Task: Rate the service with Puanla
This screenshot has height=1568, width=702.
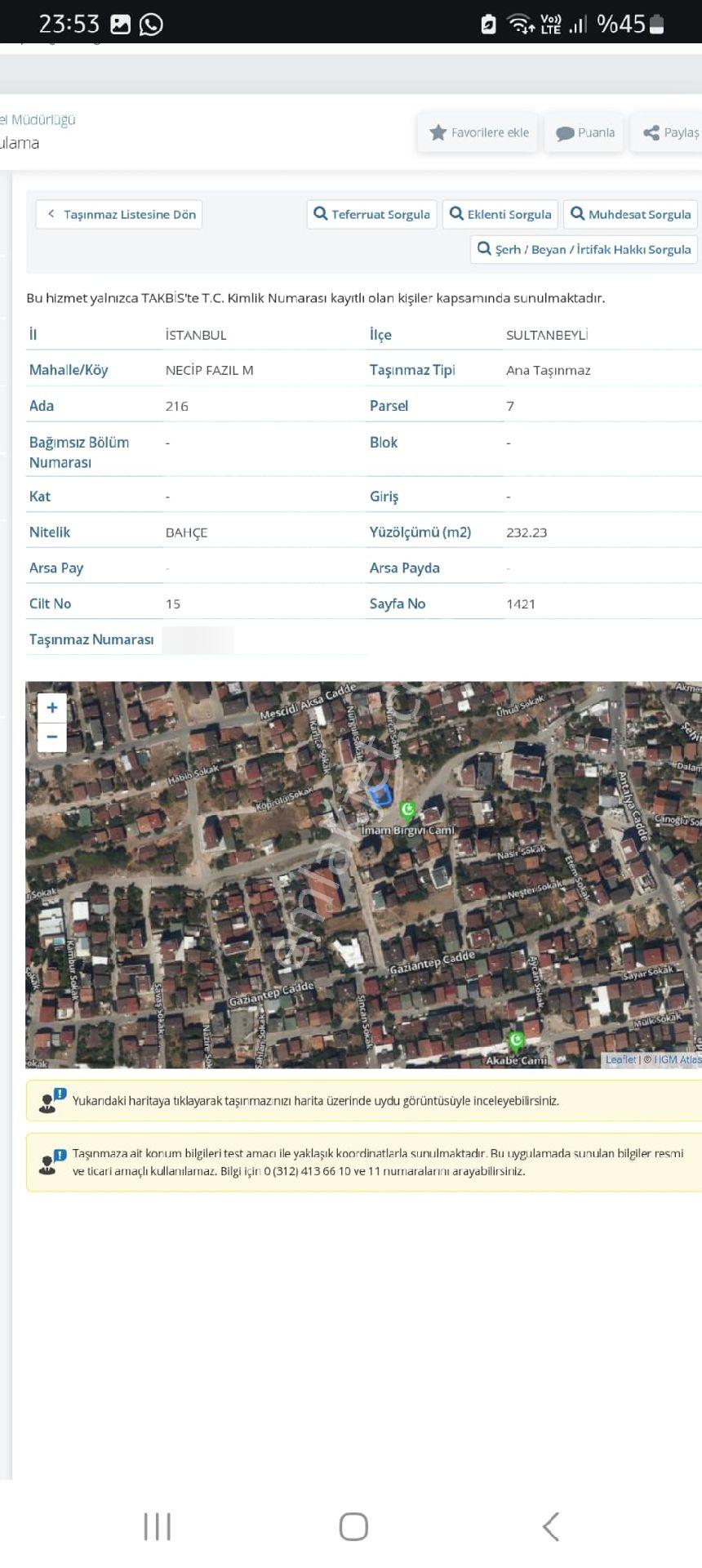Action: tap(584, 132)
